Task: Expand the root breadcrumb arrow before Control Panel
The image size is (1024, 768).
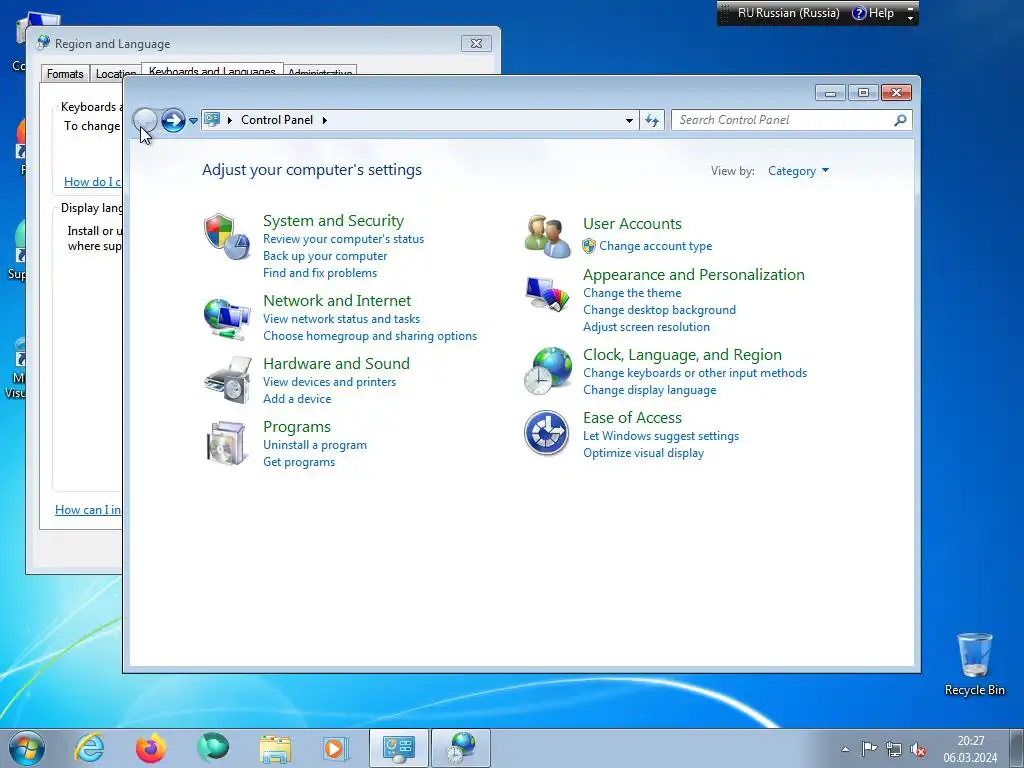Action: [x=230, y=120]
